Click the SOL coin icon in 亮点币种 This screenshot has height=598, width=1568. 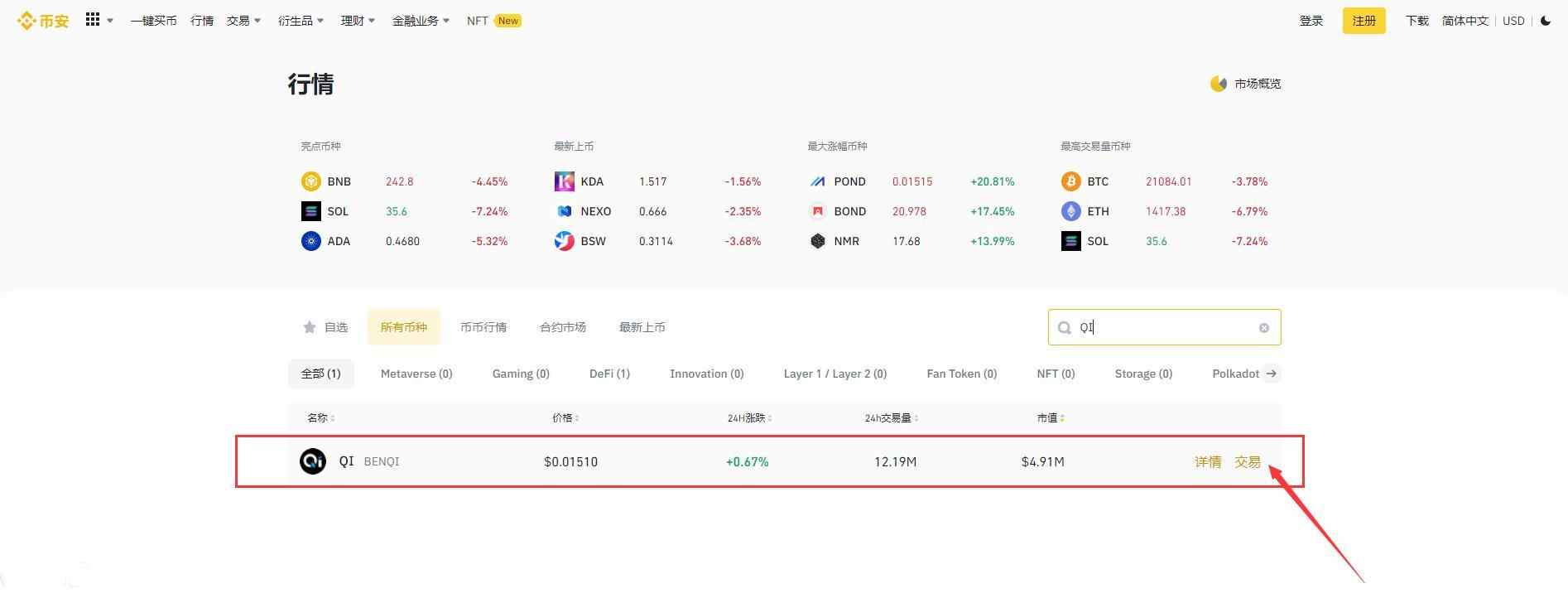pos(311,211)
